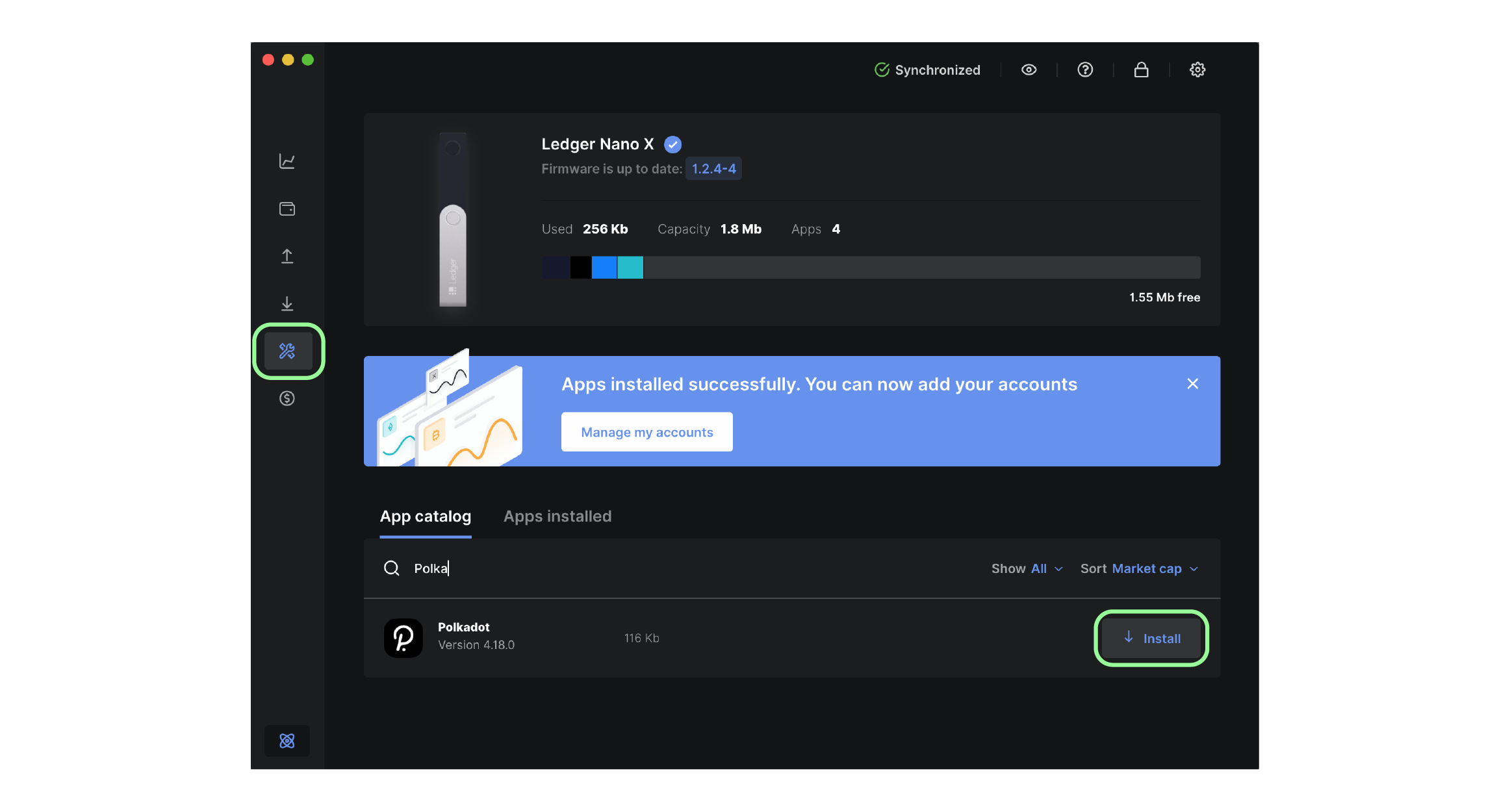Viewport: 1510px width, 812px height.
Task: Focus the app search field containing Polka
Action: [676, 568]
